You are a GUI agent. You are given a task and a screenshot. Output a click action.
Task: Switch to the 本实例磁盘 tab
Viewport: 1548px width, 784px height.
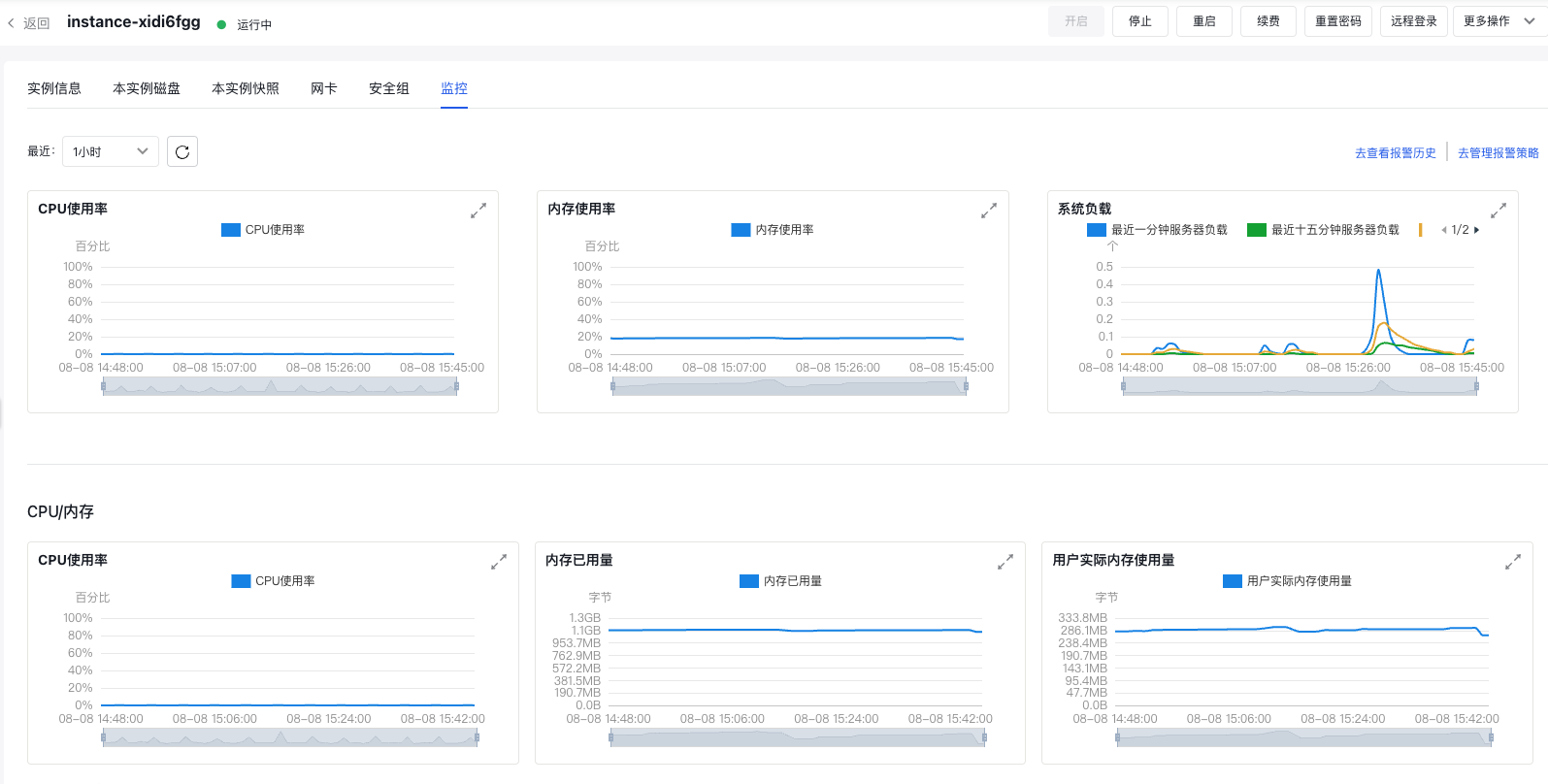pos(147,88)
